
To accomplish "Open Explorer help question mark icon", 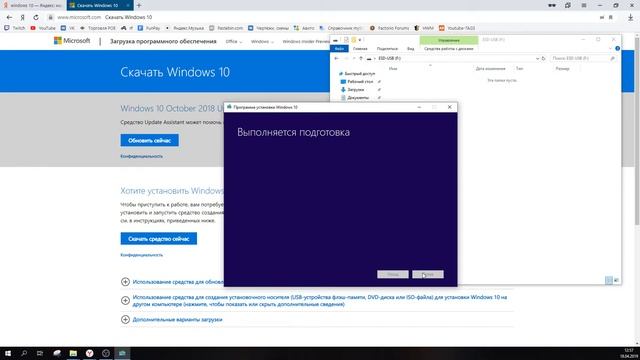I will tap(617, 49).
